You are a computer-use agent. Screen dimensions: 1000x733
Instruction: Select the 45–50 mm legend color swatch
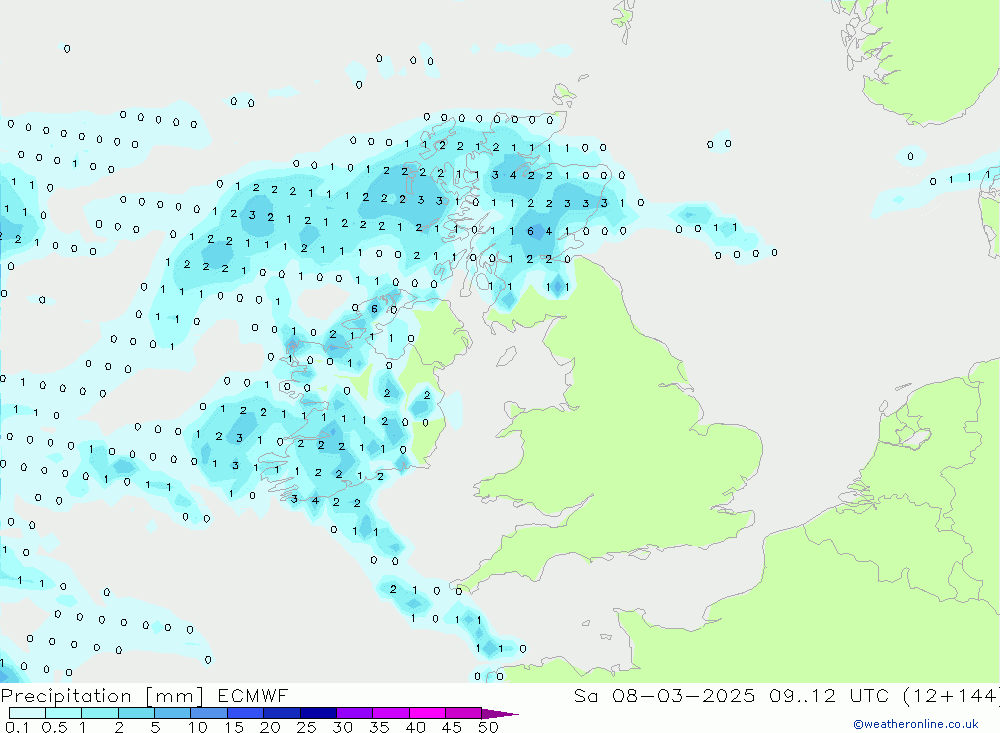click(x=464, y=713)
